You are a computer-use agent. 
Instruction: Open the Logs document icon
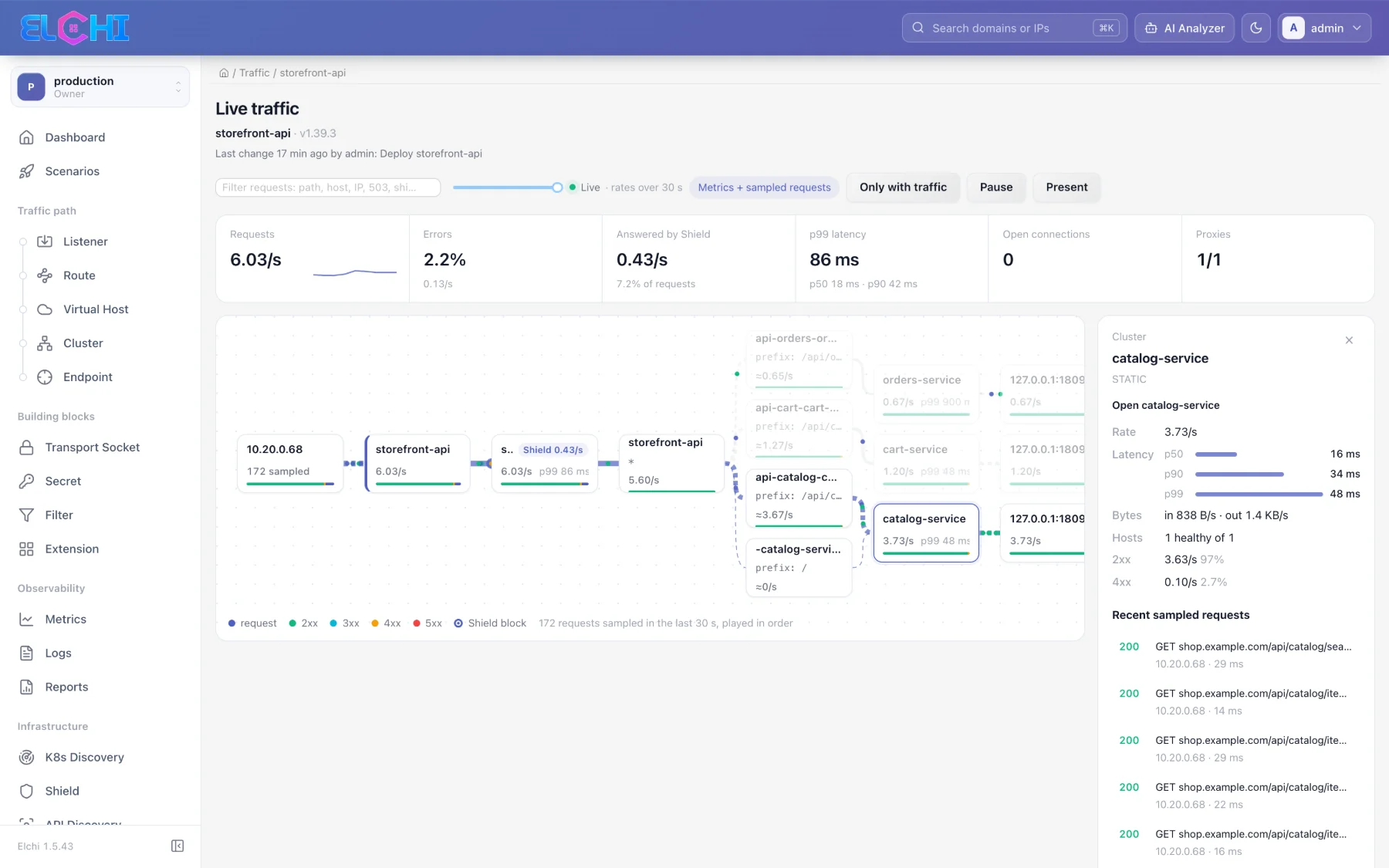tap(26, 654)
